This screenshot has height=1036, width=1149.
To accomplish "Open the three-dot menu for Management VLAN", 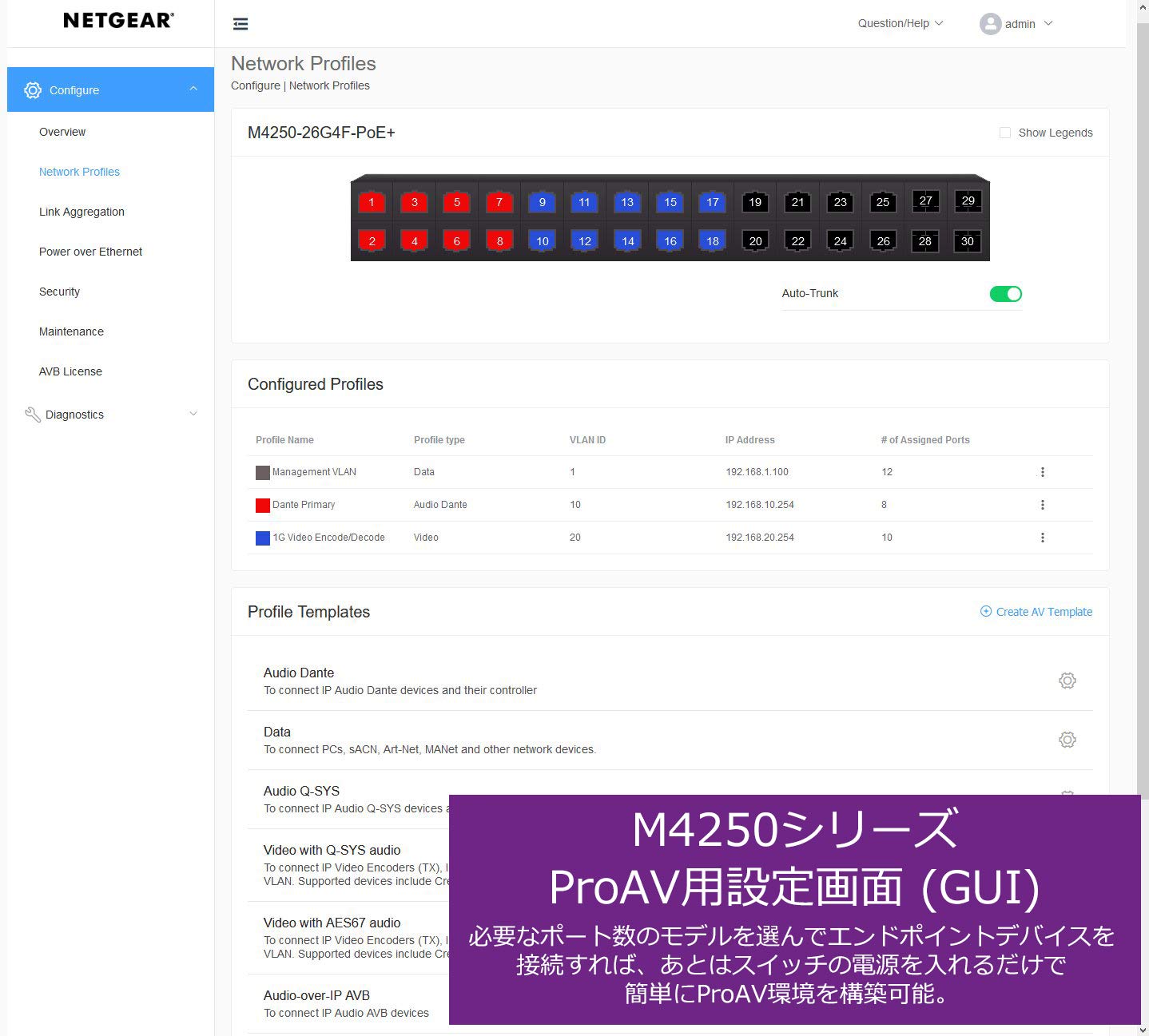I will [1043, 472].
